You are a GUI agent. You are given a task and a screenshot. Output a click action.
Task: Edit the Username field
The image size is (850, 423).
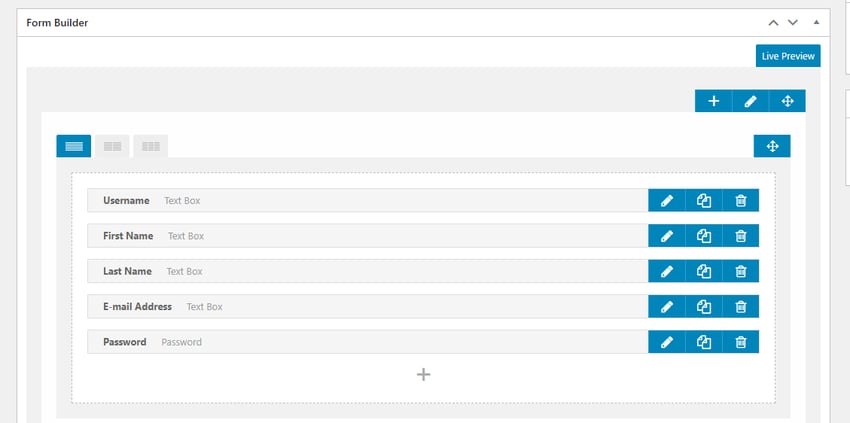coord(667,201)
